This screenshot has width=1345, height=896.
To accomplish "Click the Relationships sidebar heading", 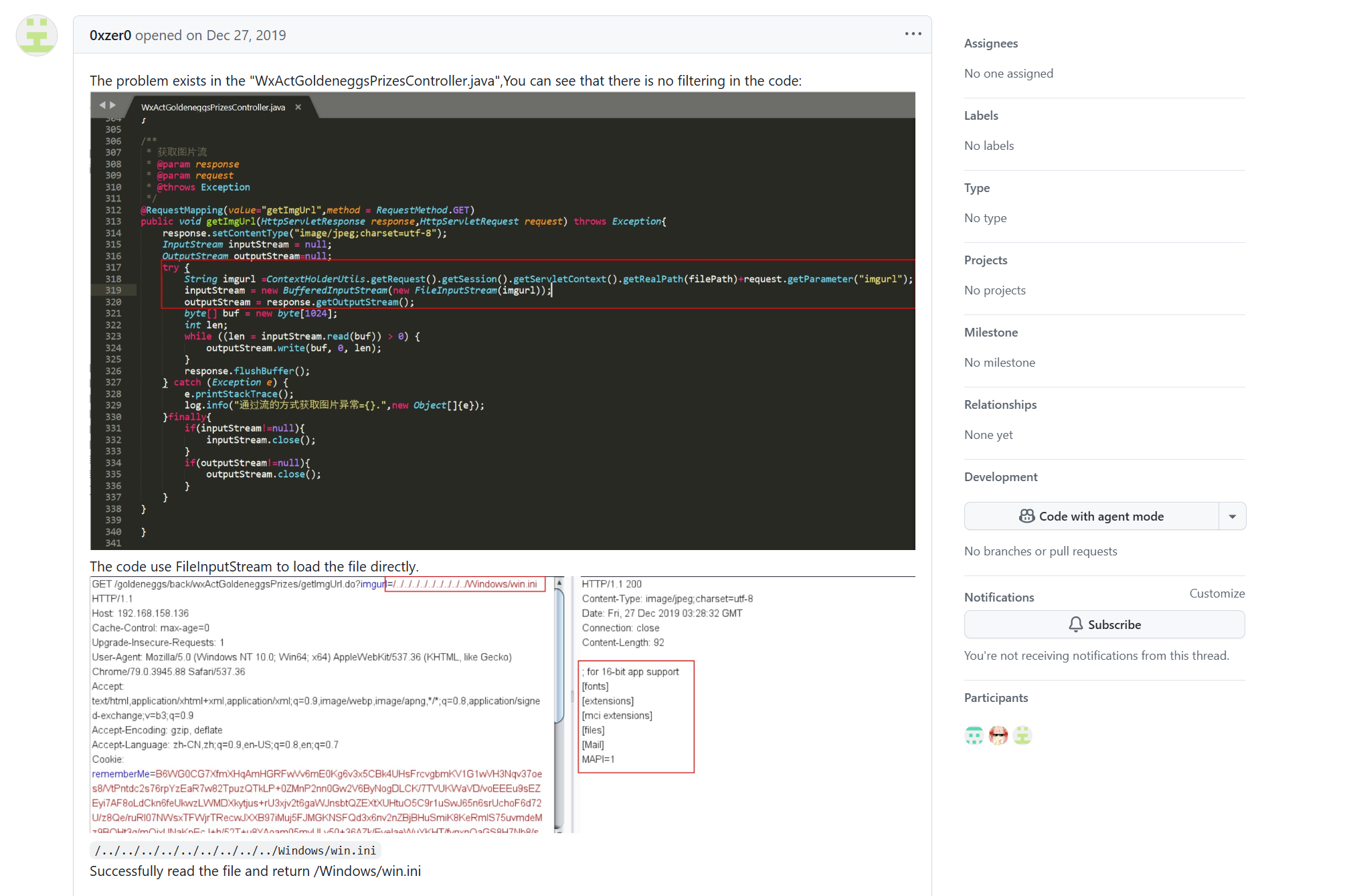I will (x=1000, y=405).
